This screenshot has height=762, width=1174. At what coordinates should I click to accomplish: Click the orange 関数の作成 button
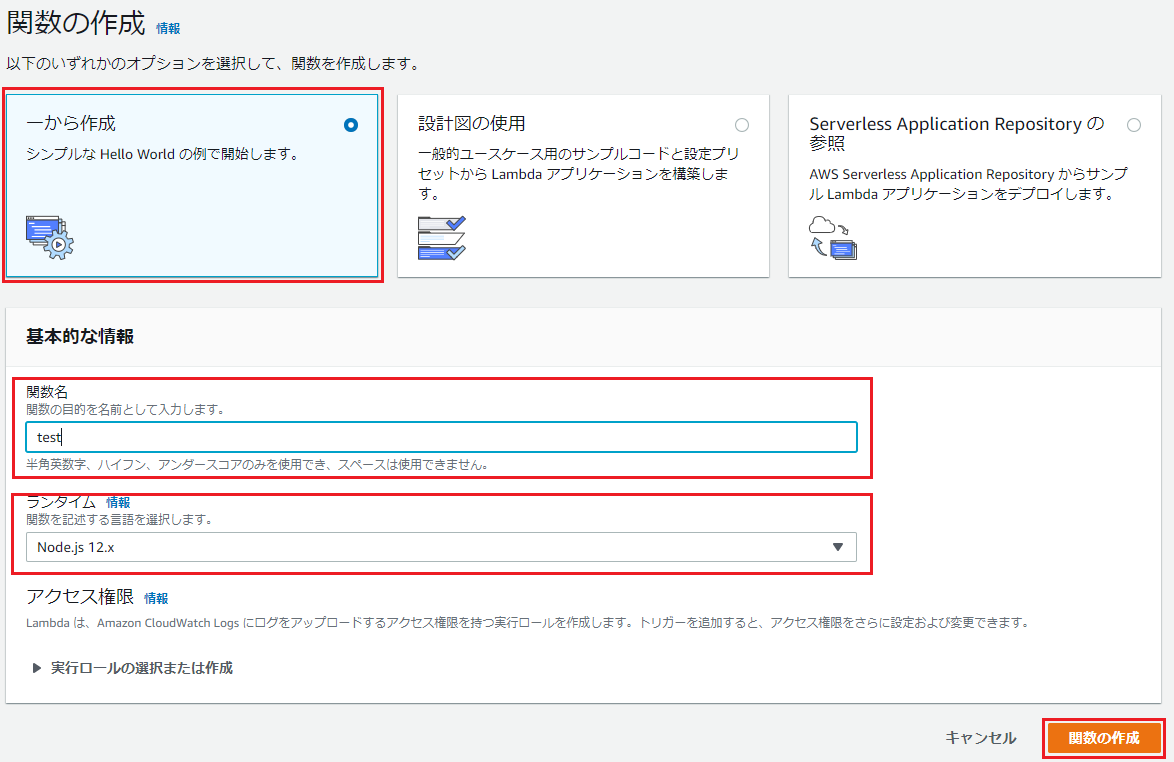coord(1104,738)
